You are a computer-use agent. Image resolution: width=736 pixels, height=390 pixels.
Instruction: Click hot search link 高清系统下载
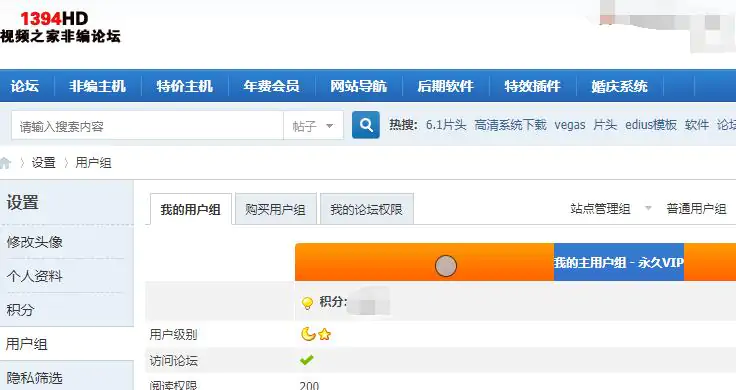(510, 125)
